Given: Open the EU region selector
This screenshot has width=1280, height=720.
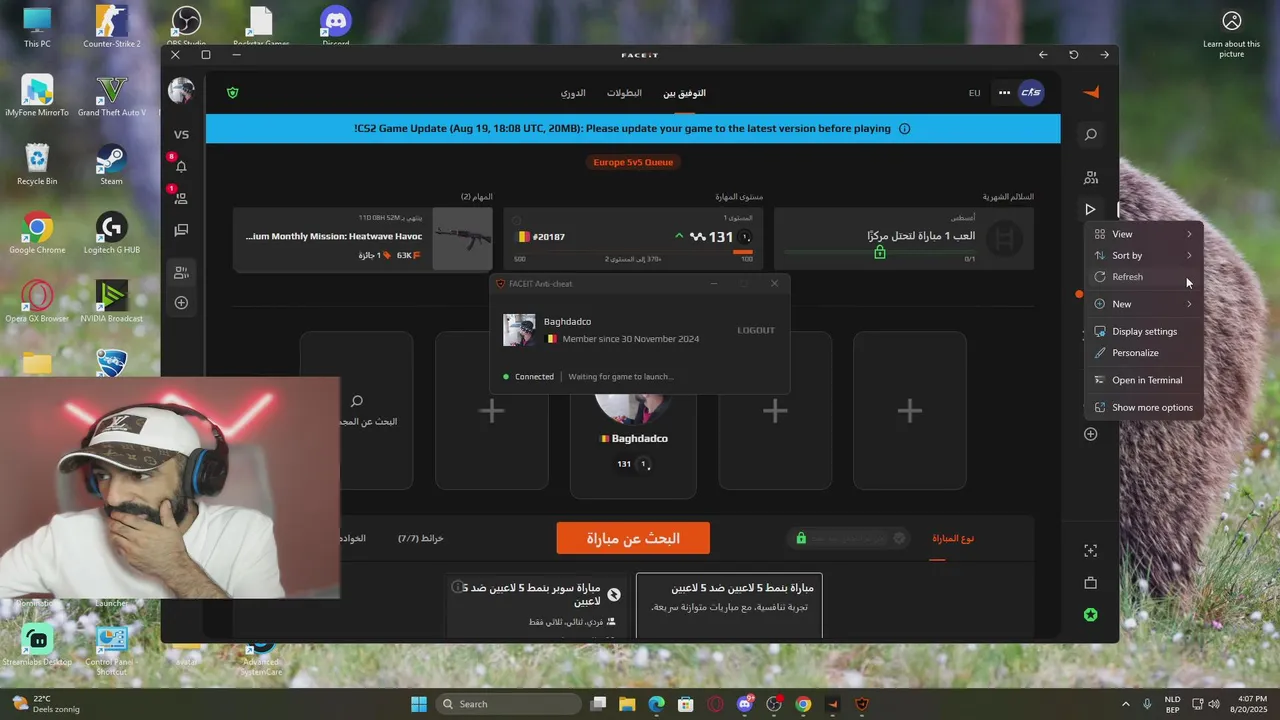Looking at the screenshot, I should click(x=974, y=93).
